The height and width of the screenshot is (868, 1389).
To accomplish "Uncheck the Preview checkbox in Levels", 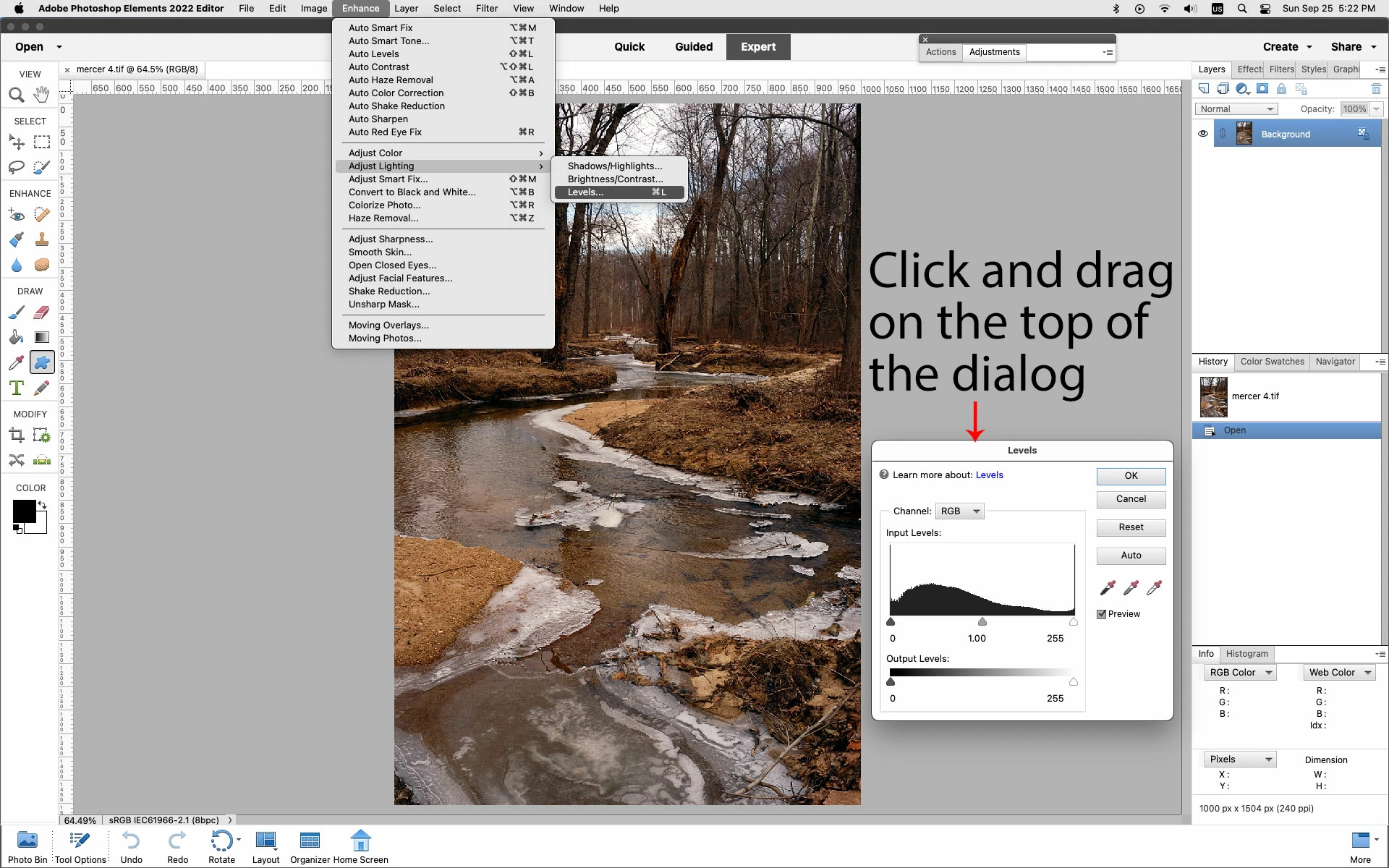I will [1102, 614].
